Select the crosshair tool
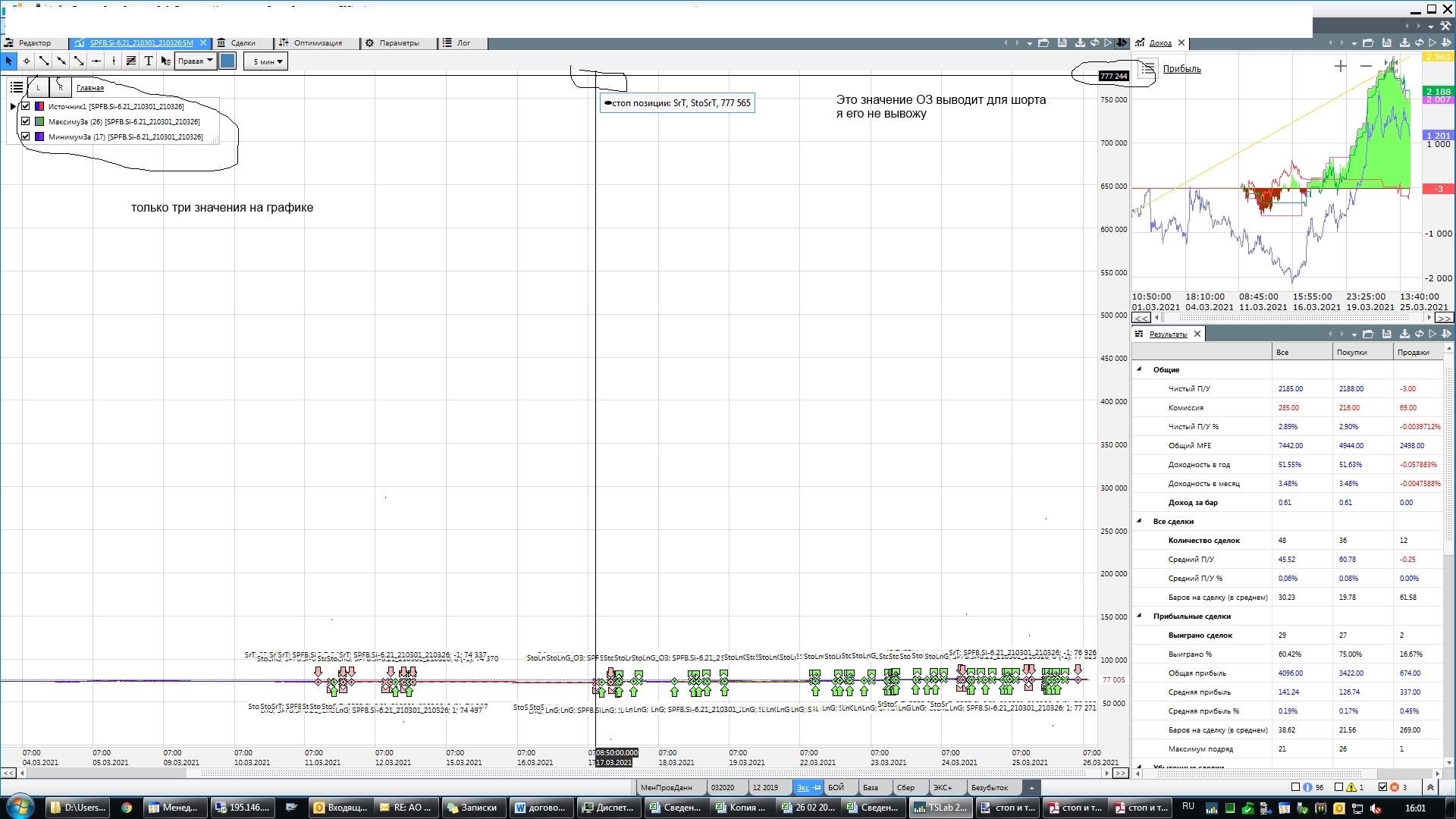The height and width of the screenshot is (819, 1456). pos(27,61)
